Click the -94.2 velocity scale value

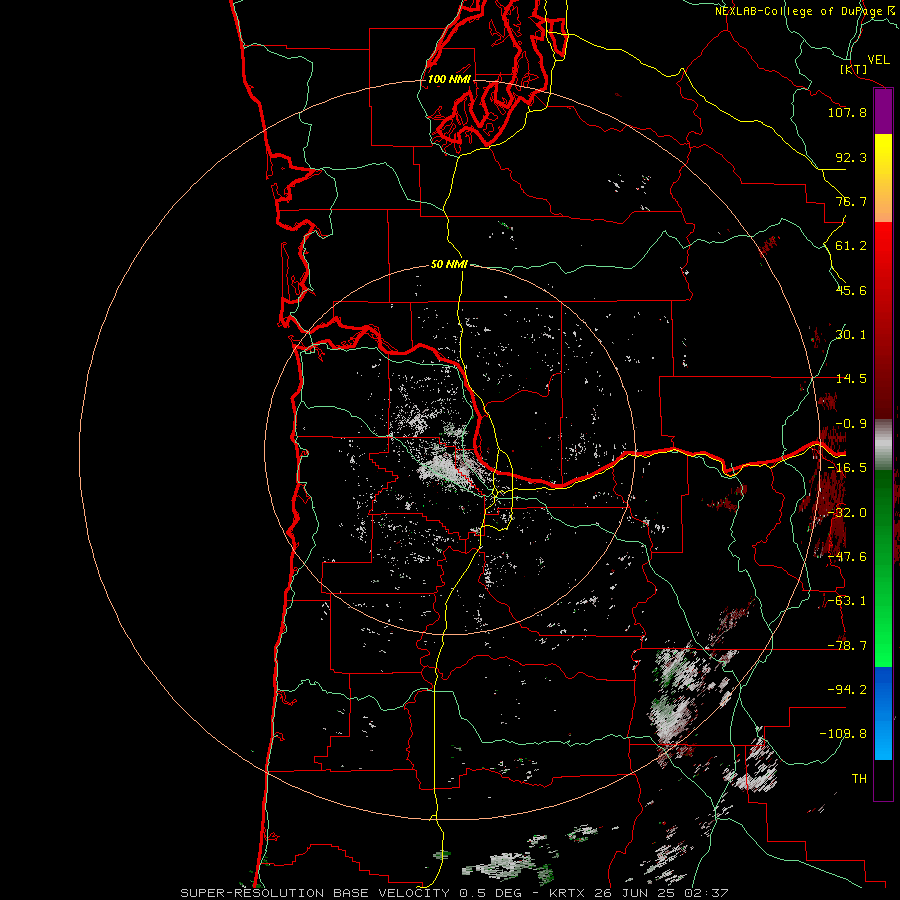pos(847,690)
